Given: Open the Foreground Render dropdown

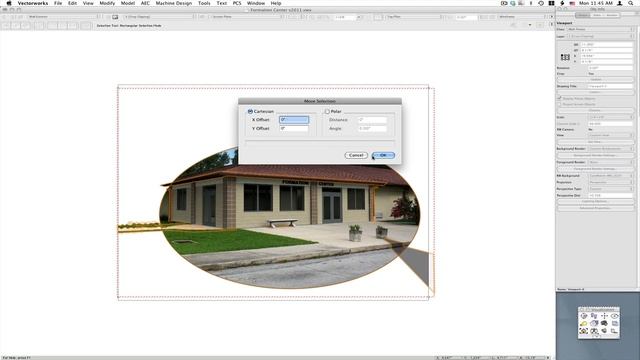Looking at the screenshot, I should point(611,162).
